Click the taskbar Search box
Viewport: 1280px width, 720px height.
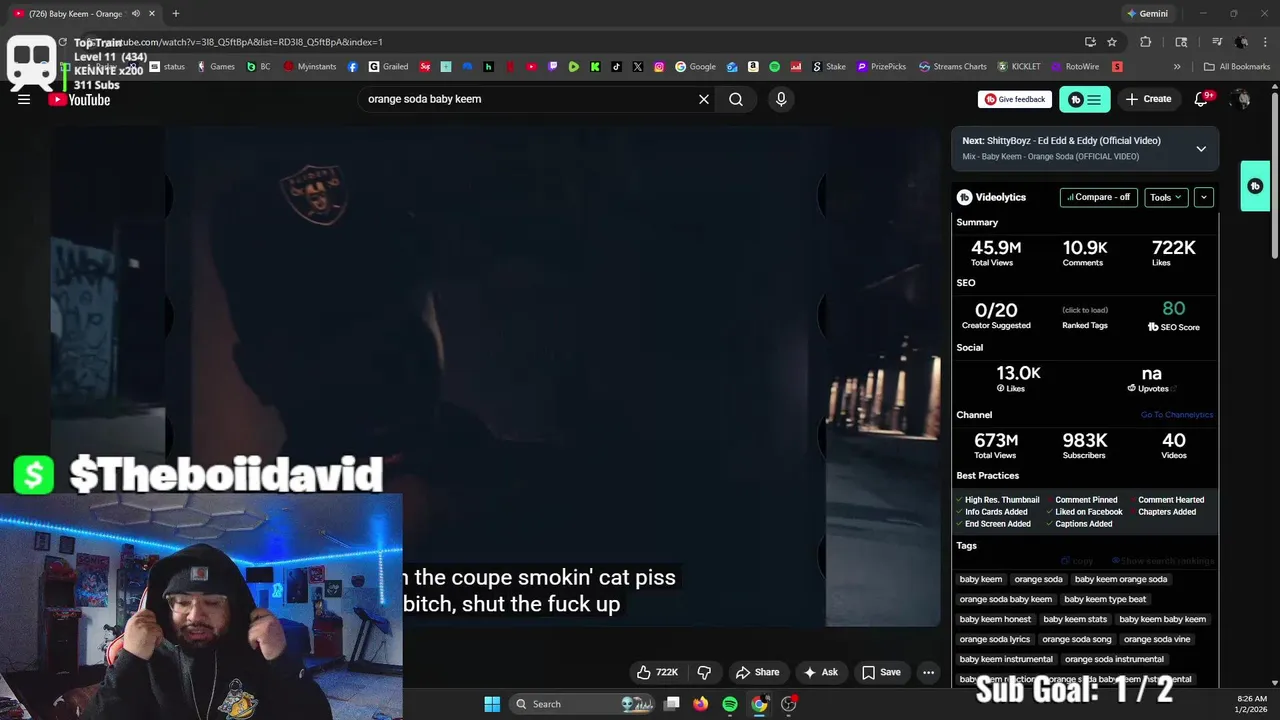(583, 704)
